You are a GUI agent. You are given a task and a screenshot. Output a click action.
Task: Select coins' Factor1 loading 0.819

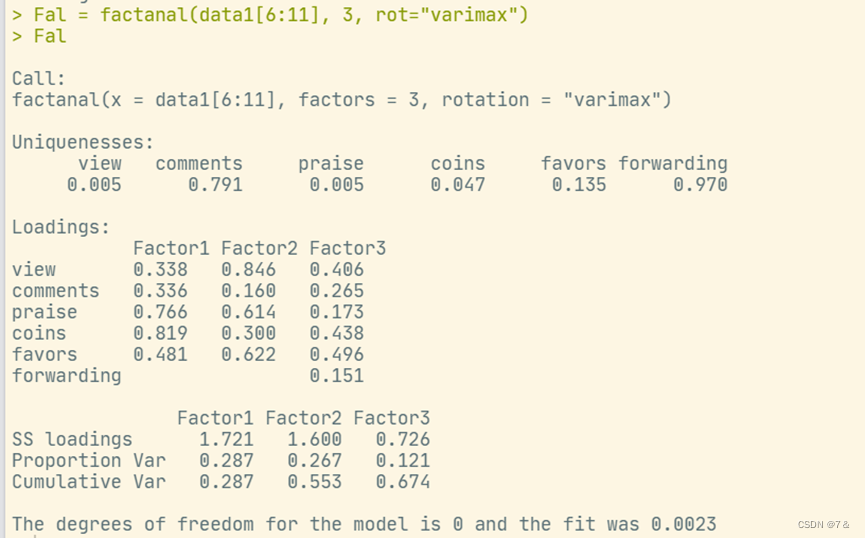click(x=160, y=333)
